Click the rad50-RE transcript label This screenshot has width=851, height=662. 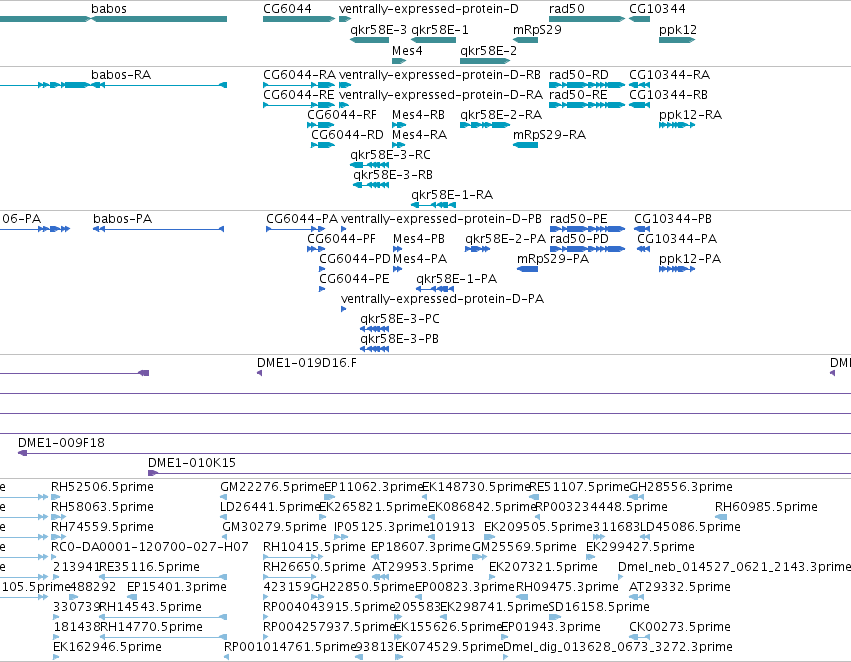(x=578, y=94)
